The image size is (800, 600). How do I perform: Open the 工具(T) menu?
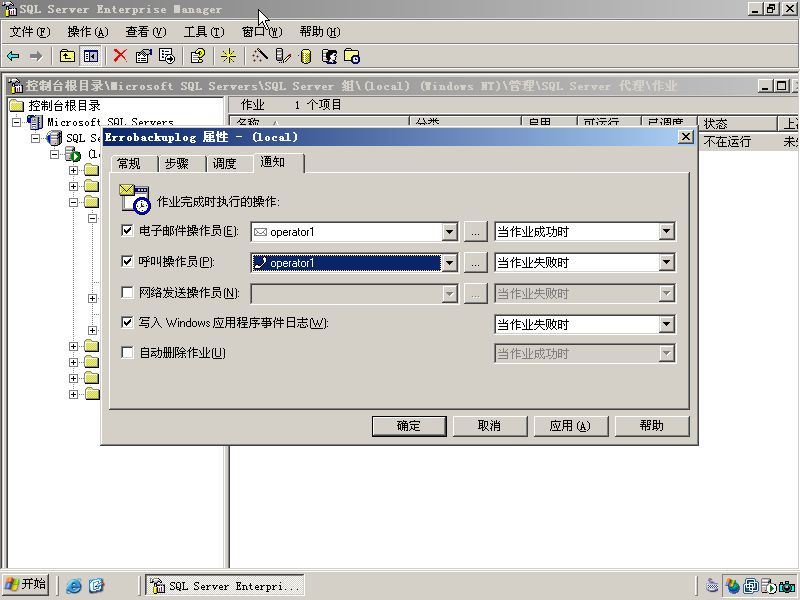click(204, 32)
